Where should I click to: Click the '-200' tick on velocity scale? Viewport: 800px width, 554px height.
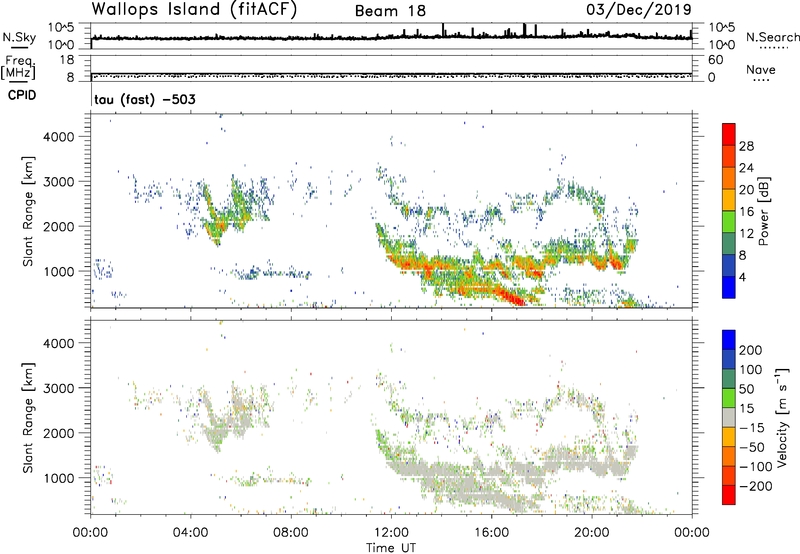[x=756, y=486]
